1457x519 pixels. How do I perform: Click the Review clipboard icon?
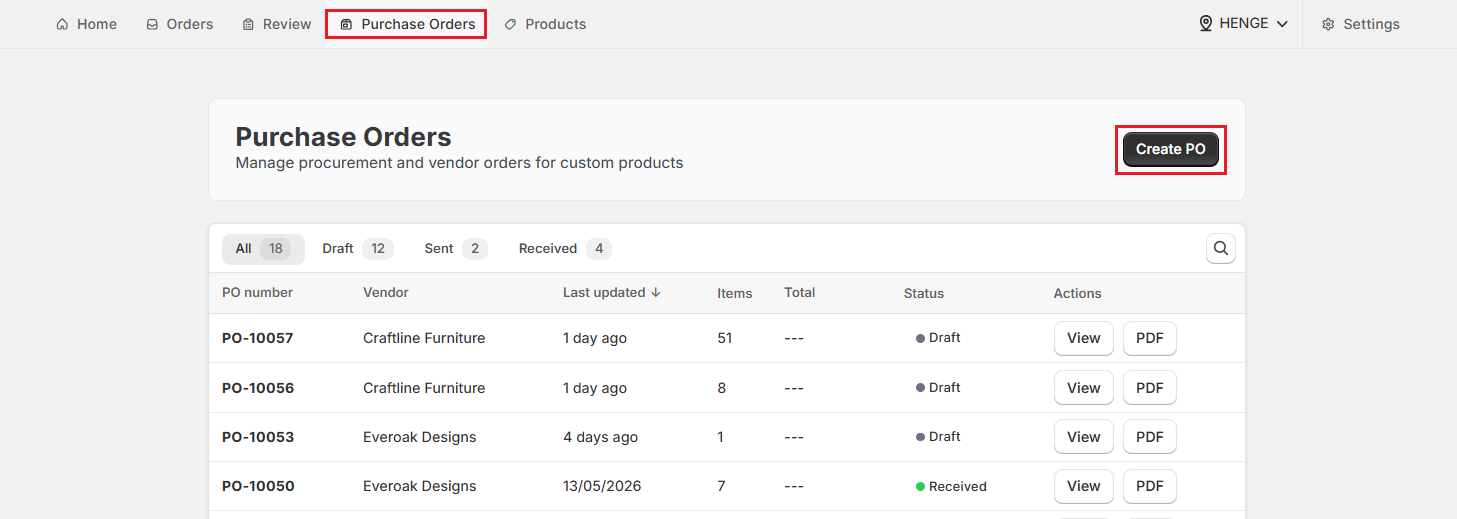pyautogui.click(x=248, y=24)
